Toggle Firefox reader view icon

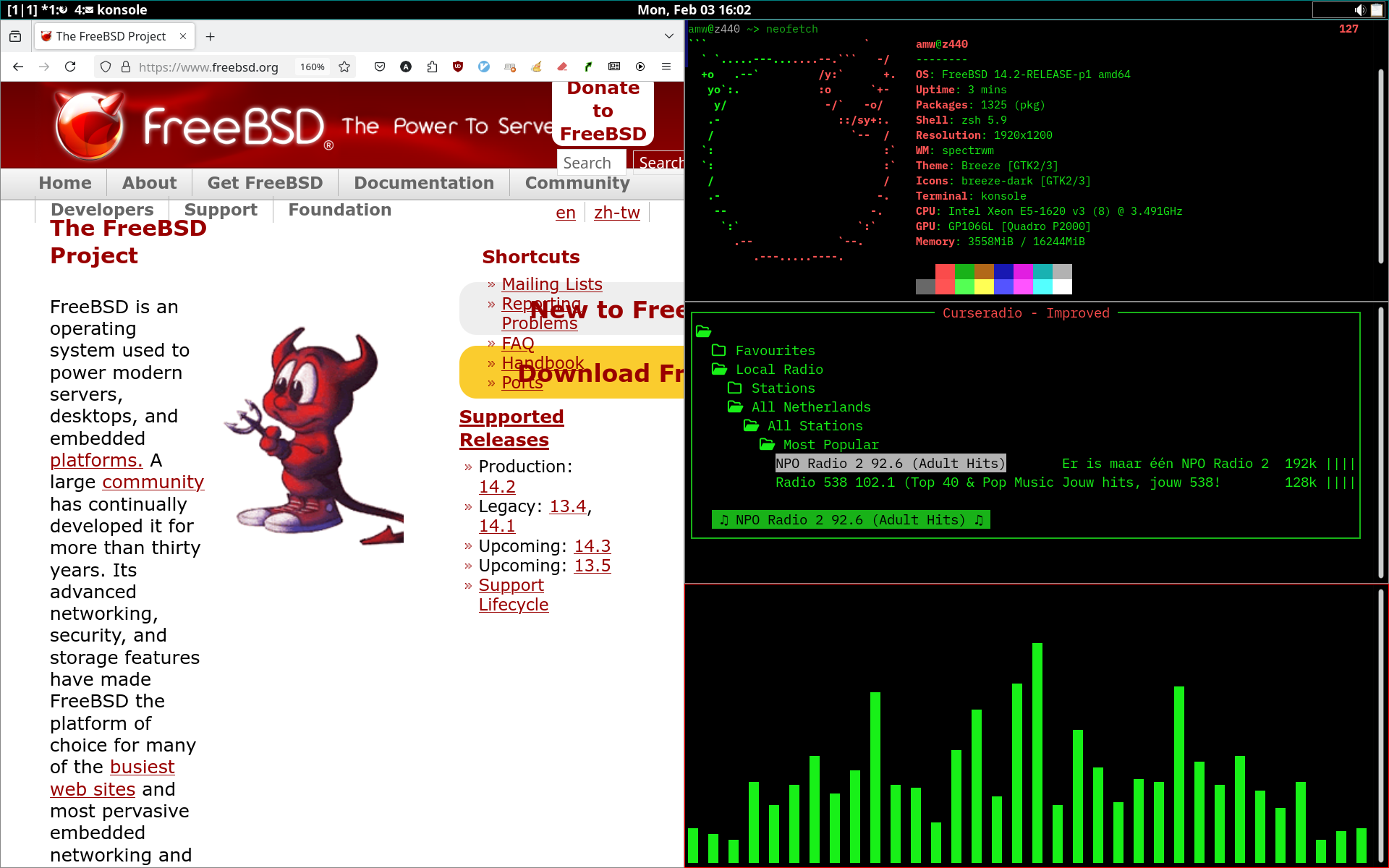pos(614,67)
